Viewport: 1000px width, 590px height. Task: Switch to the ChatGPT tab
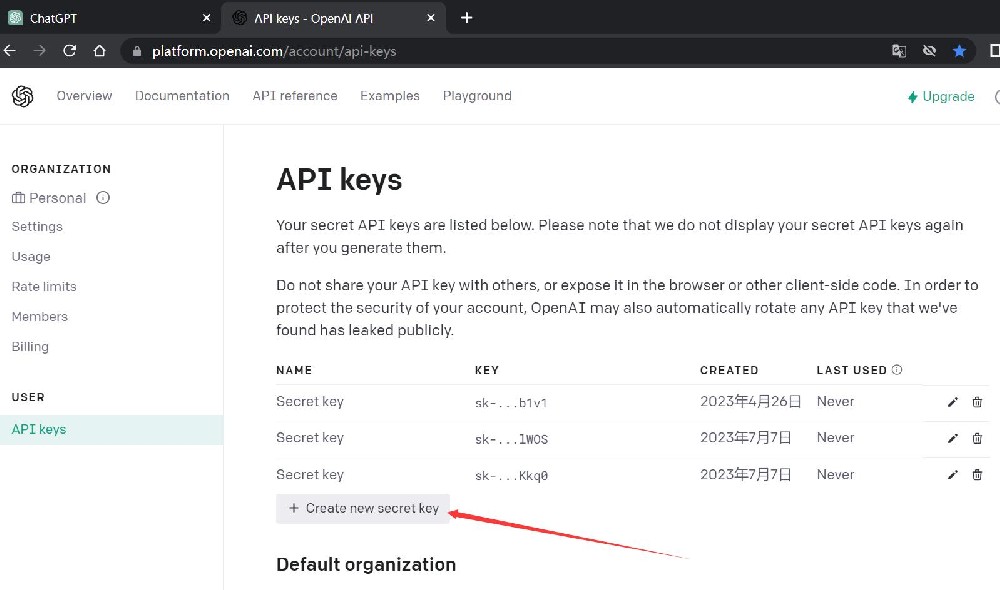tap(110, 18)
